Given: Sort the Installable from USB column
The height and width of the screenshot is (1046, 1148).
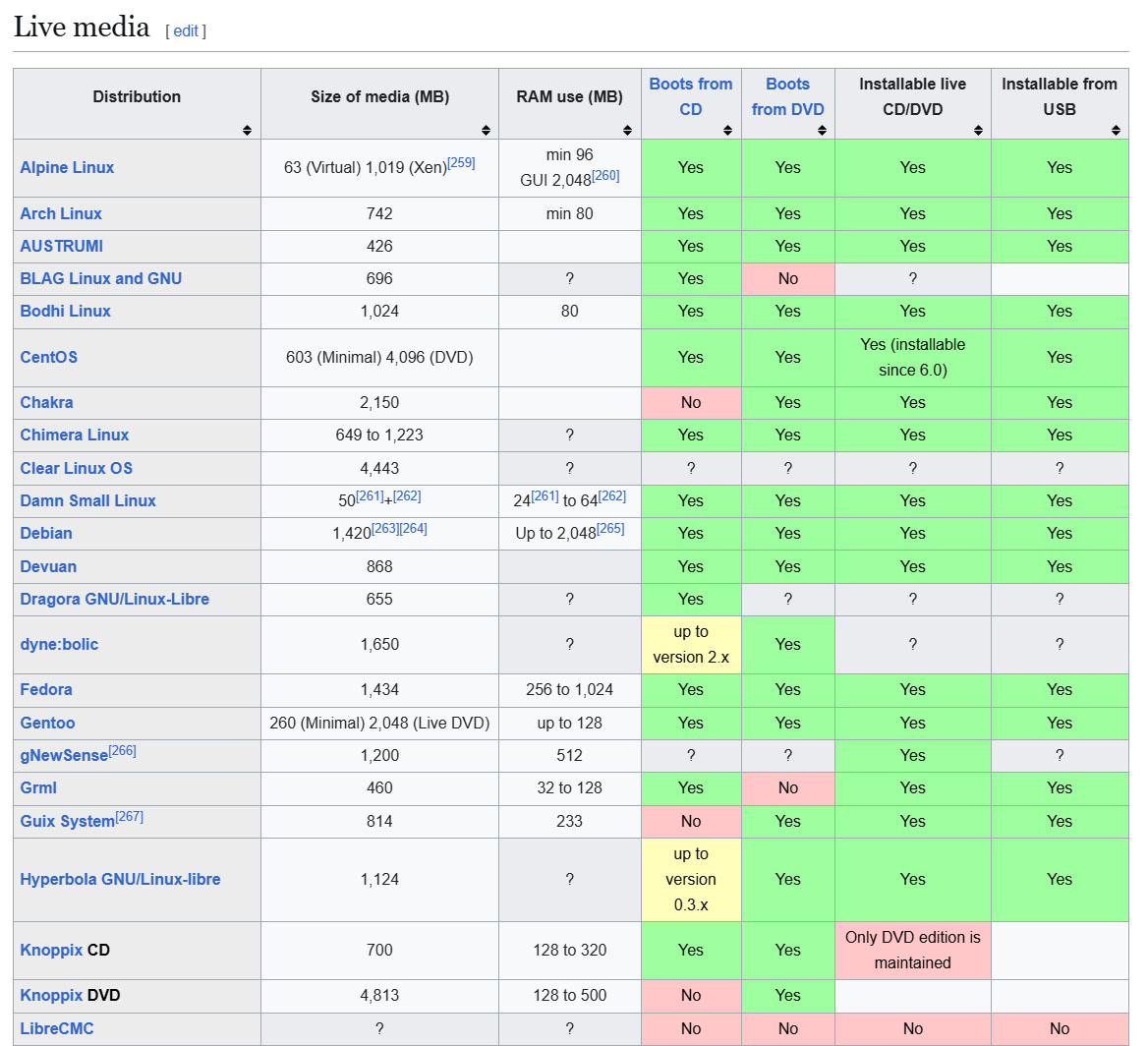Looking at the screenshot, I should click(1117, 129).
